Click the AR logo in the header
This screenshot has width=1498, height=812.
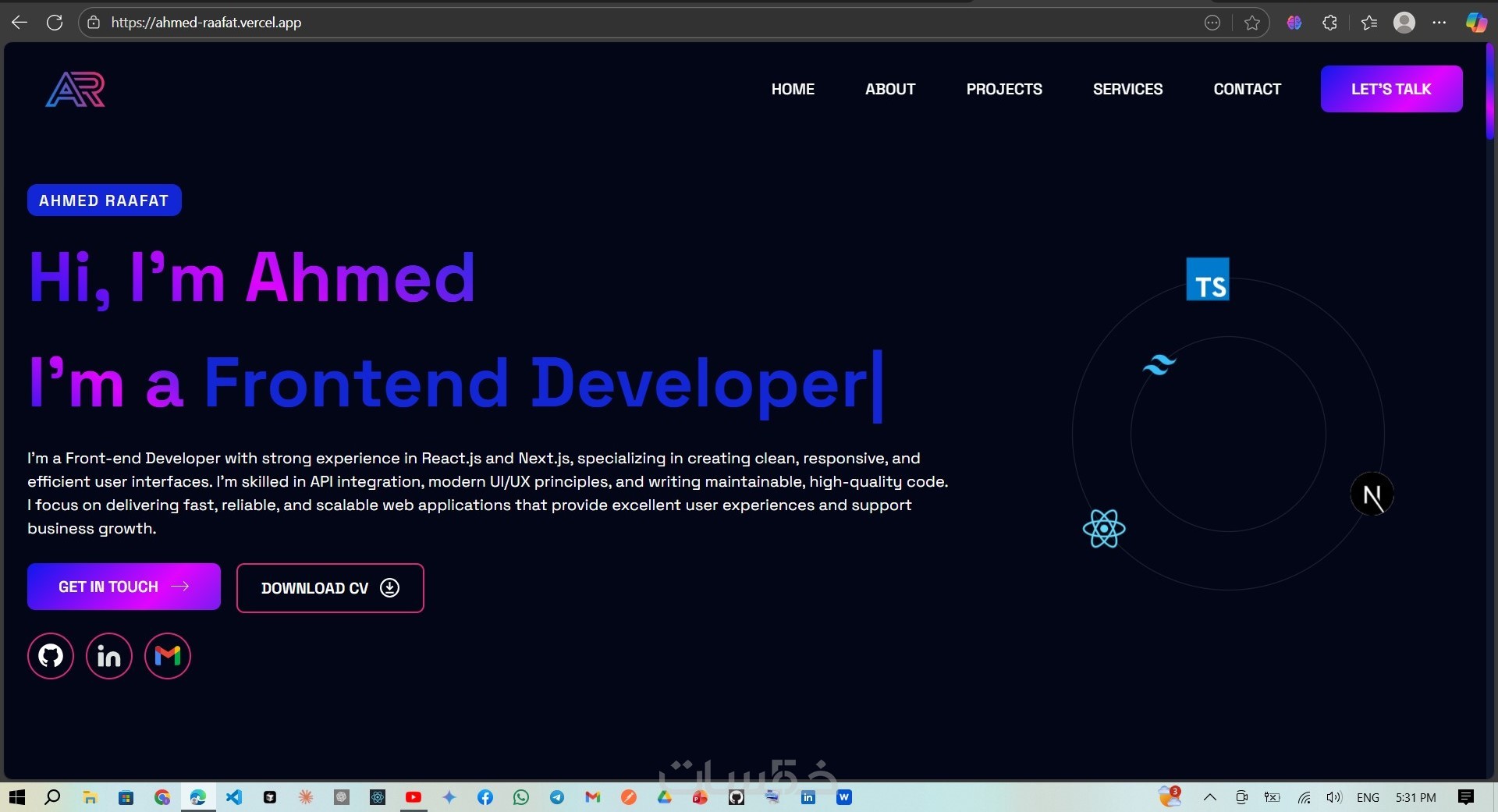pos(76,89)
